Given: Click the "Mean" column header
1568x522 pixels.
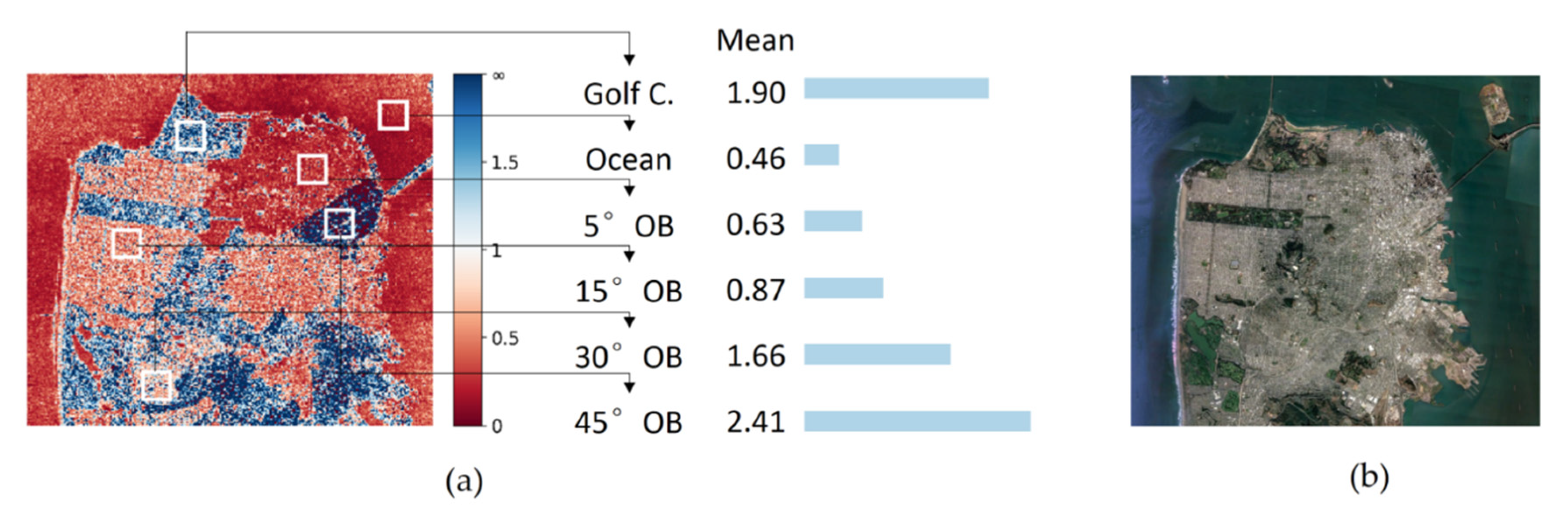Looking at the screenshot, I should point(755,41).
